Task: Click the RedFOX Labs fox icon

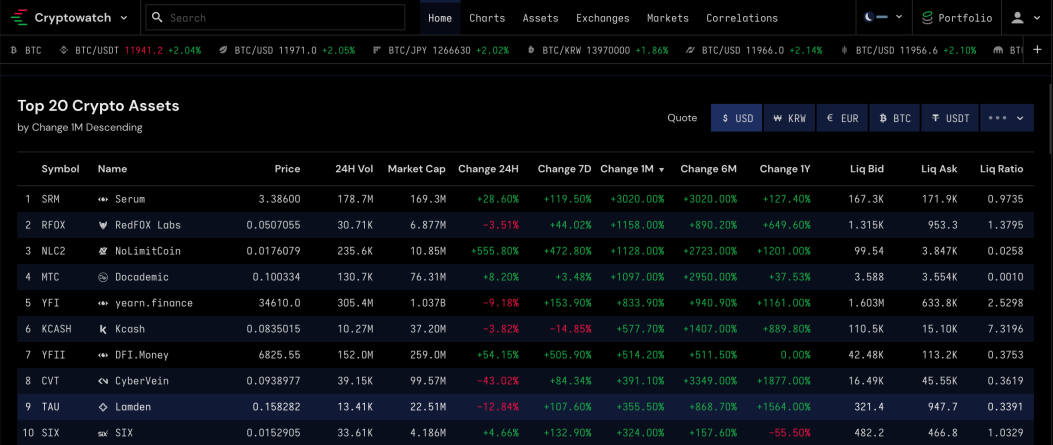Action: [x=103, y=225]
